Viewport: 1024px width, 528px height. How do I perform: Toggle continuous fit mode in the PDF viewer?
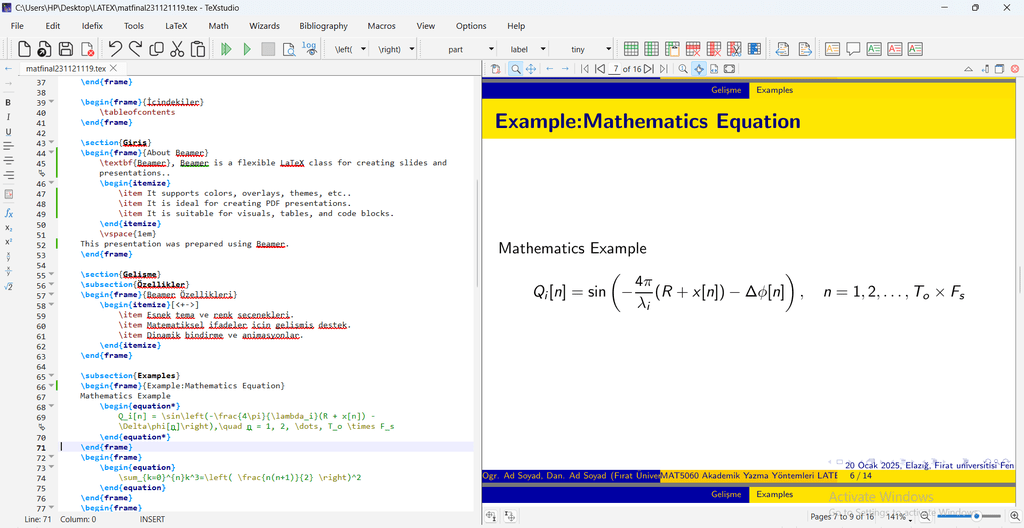(699, 69)
